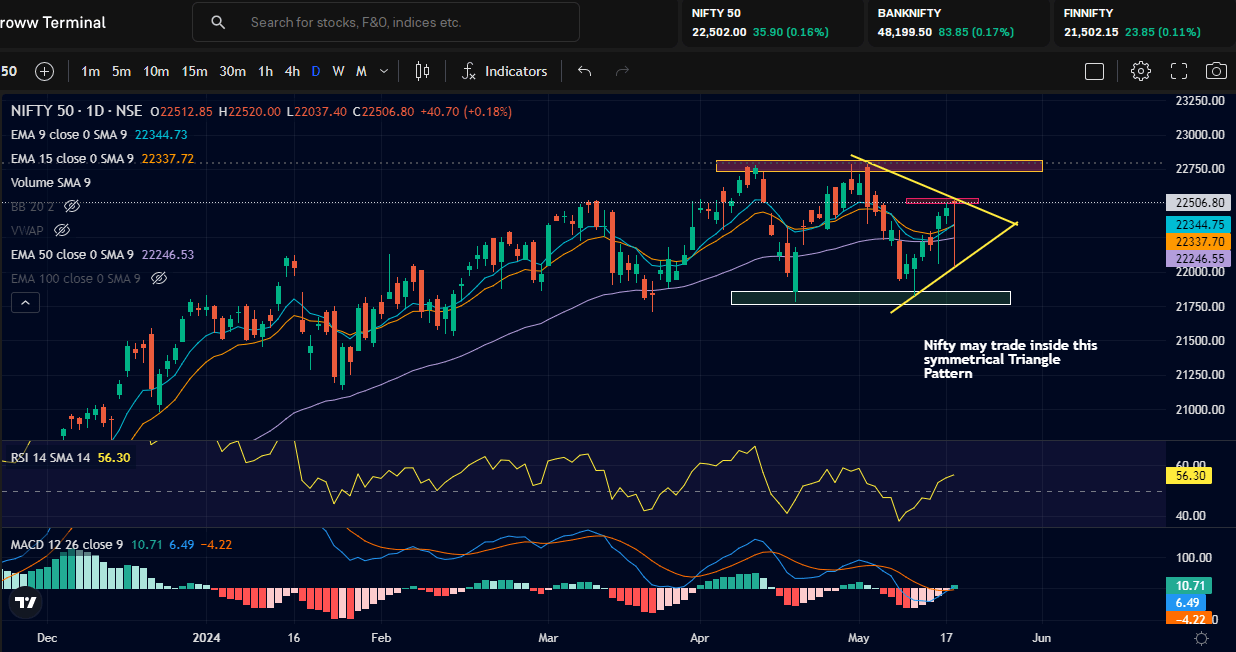Click the green support zone rectangle

(871, 298)
